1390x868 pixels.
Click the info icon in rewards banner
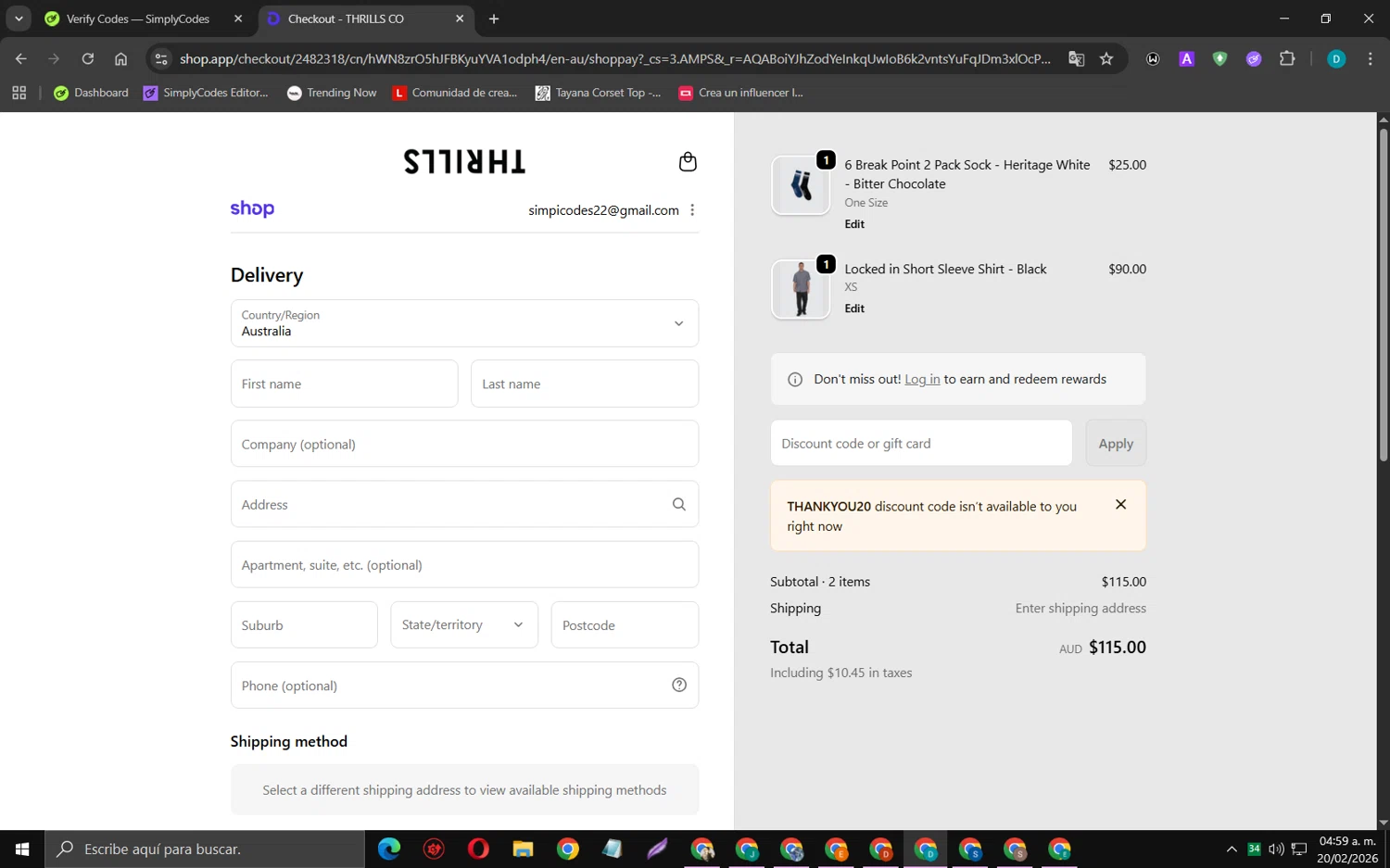[795, 380]
